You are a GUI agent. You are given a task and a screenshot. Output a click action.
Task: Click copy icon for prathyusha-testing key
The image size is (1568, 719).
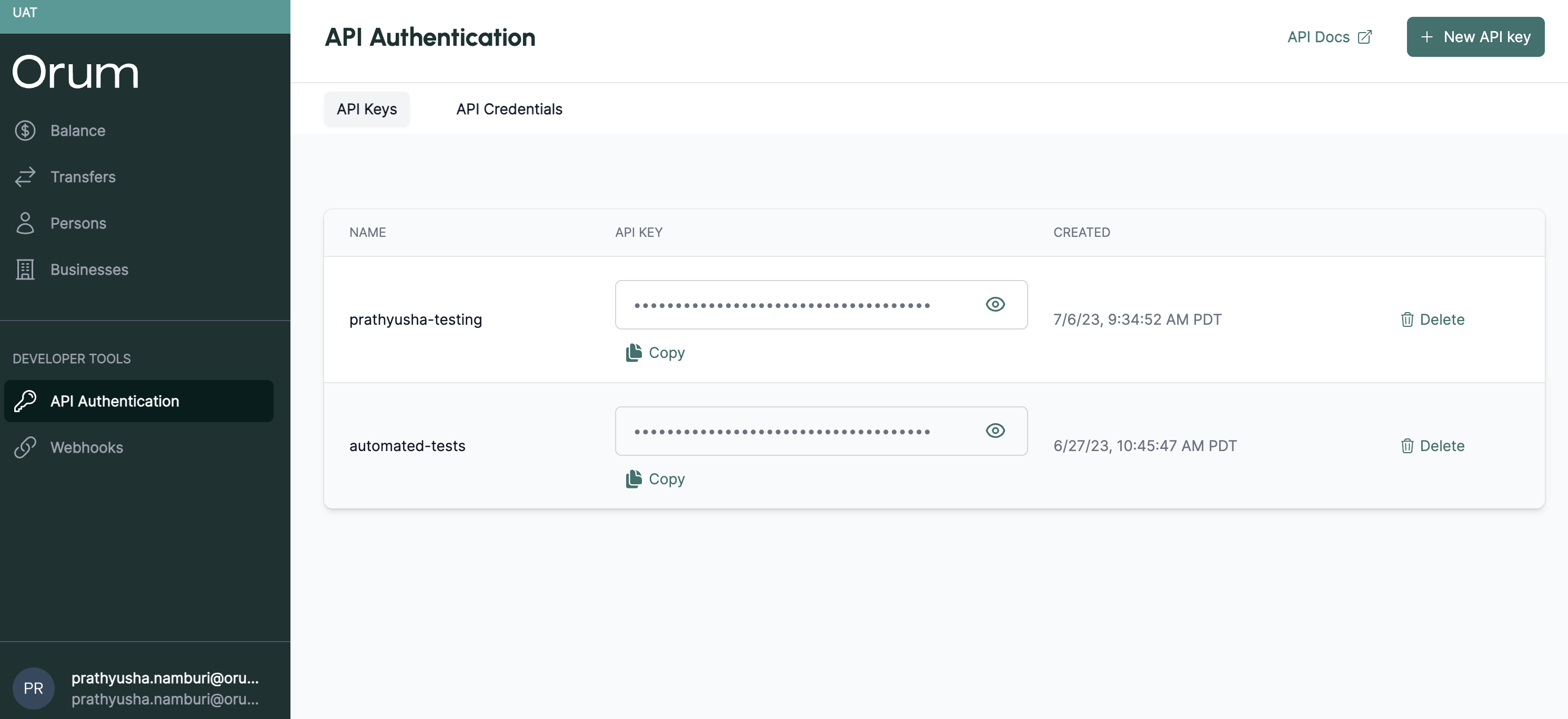click(x=634, y=353)
